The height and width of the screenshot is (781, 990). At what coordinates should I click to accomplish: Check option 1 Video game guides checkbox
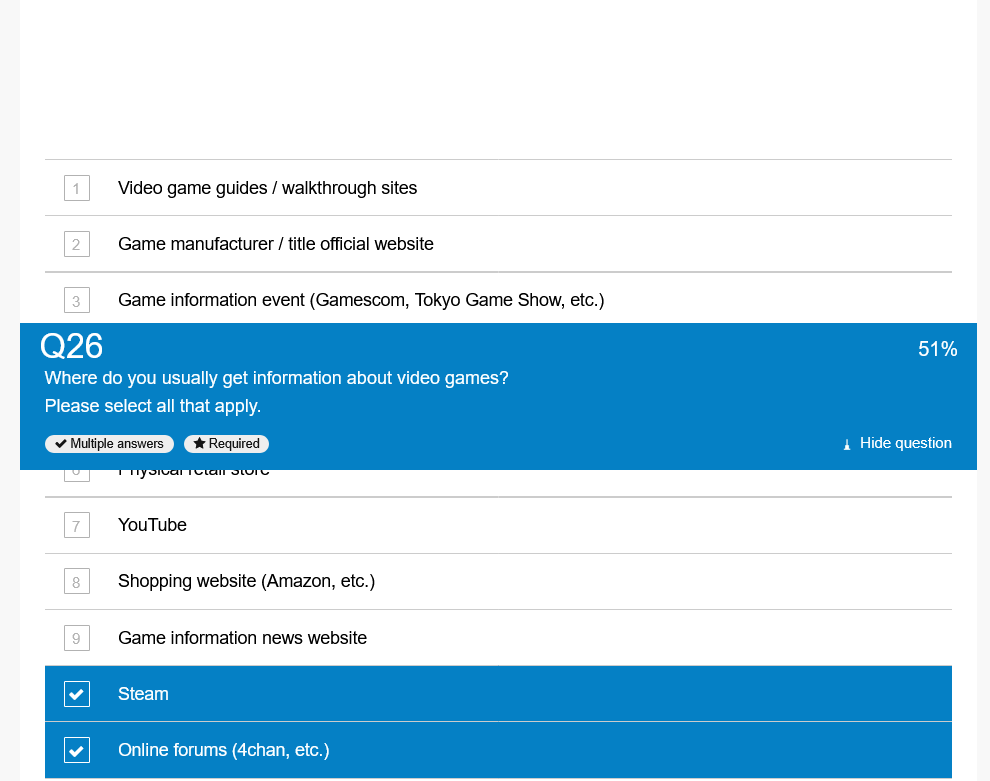click(x=76, y=188)
